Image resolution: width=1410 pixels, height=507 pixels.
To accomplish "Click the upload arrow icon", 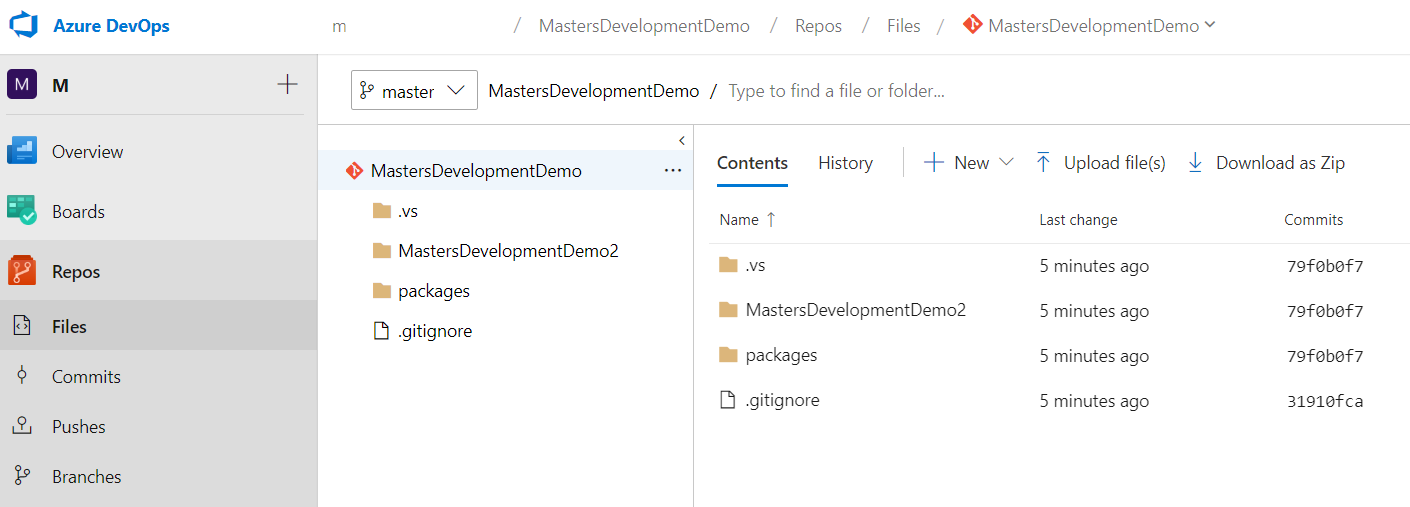I will pyautogui.click(x=1043, y=163).
